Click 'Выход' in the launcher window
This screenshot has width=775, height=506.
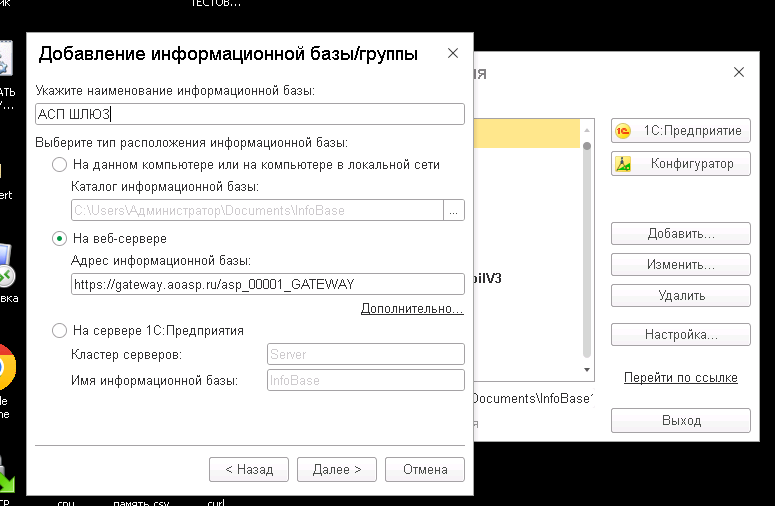click(x=681, y=421)
